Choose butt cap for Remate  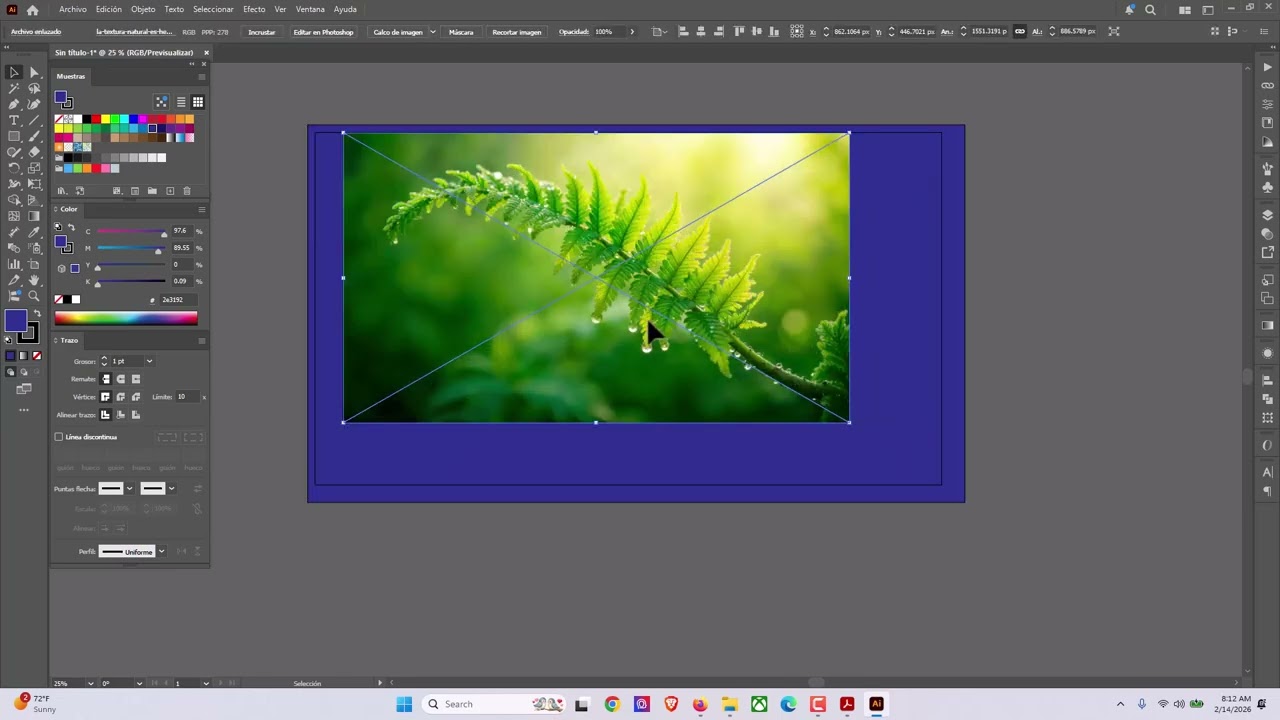(x=105, y=379)
